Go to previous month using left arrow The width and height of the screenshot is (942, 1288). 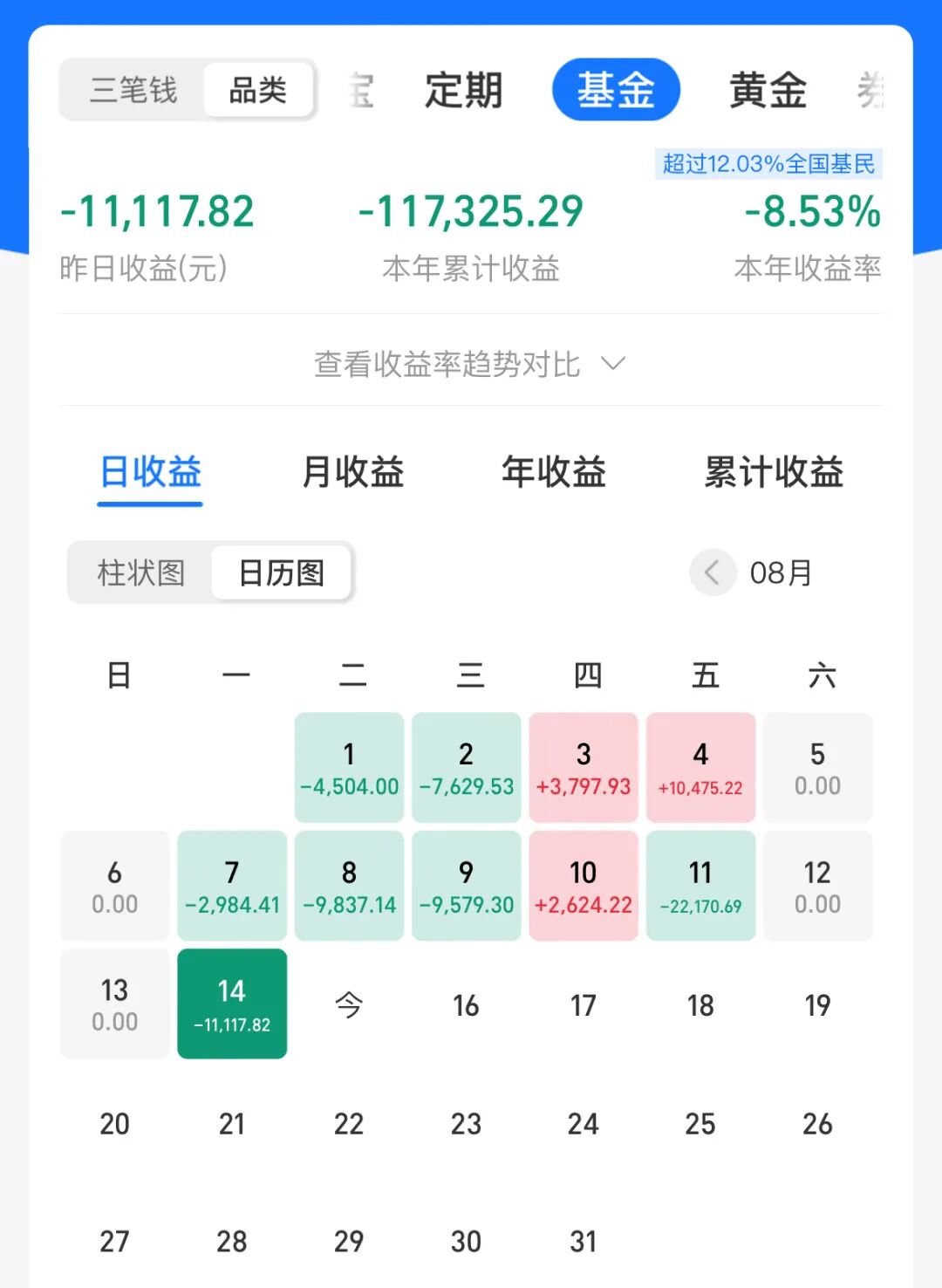[x=713, y=573]
